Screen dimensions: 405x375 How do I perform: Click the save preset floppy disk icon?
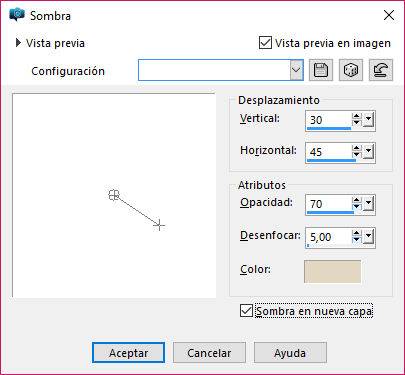point(321,70)
